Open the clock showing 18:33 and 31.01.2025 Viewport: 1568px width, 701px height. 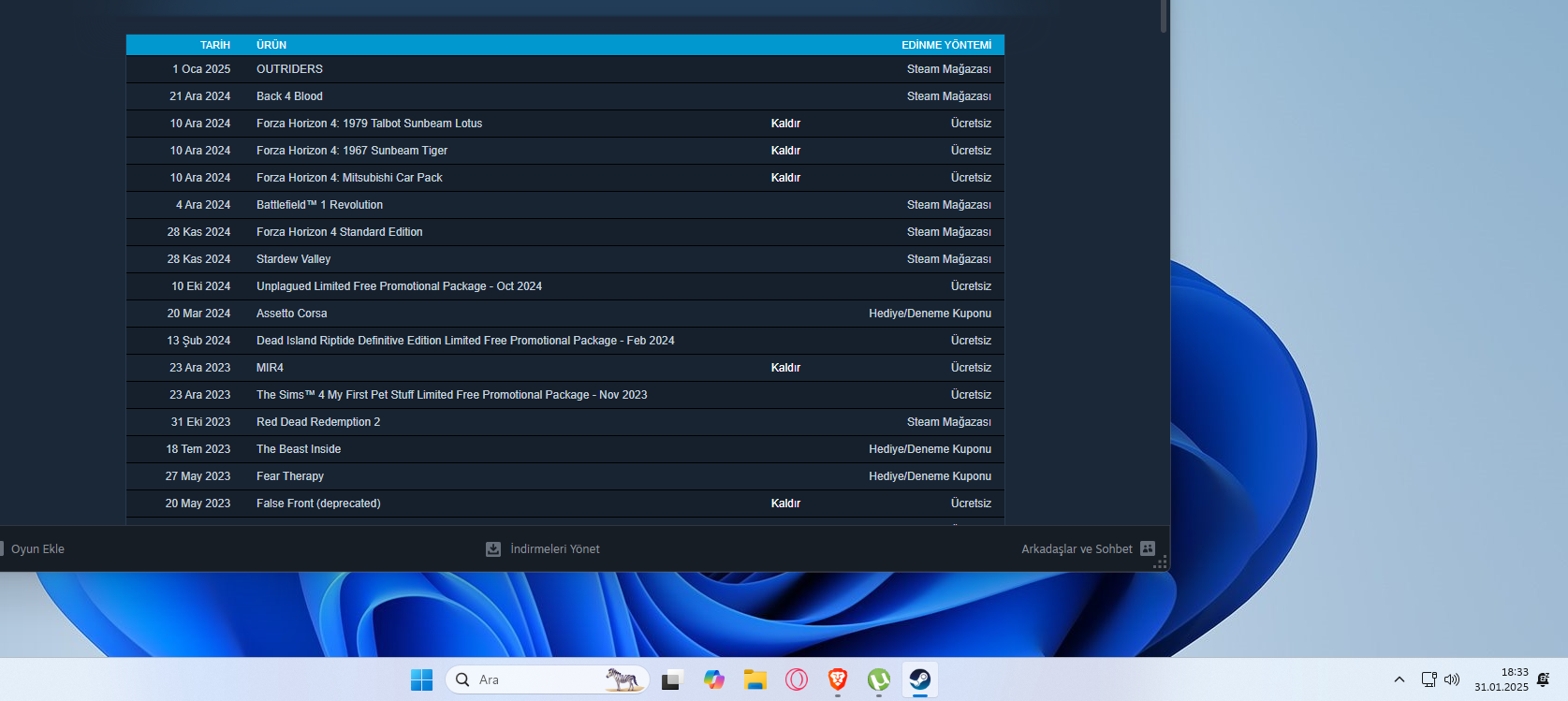click(1502, 680)
